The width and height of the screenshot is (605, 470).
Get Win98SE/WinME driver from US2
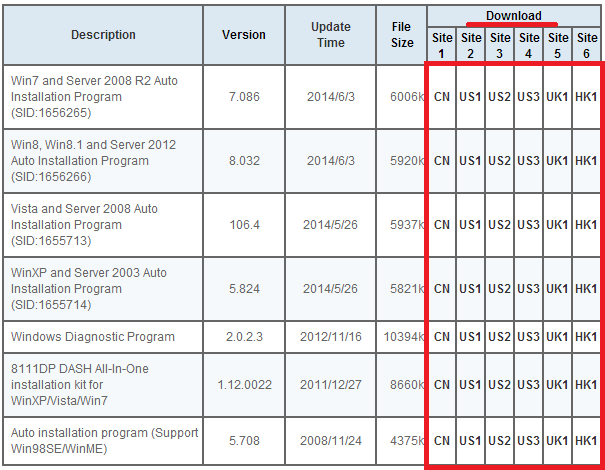click(499, 441)
